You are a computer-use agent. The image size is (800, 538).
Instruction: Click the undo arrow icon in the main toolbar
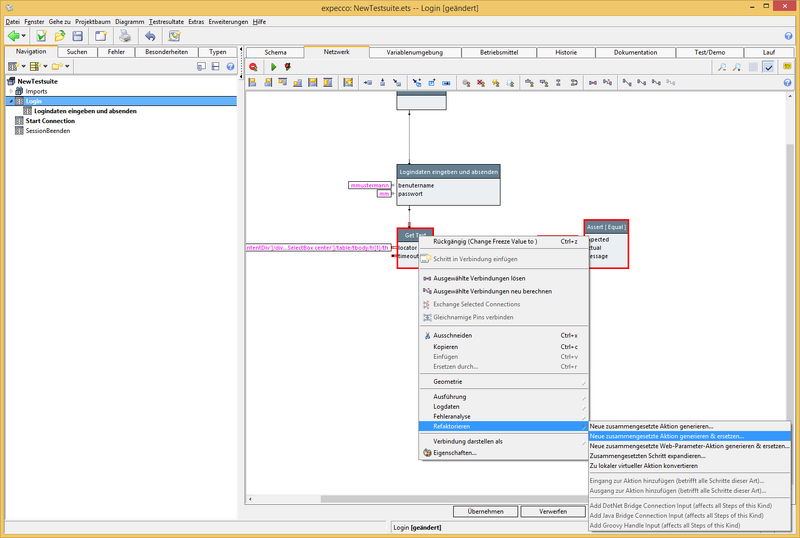pyautogui.click(x=150, y=36)
